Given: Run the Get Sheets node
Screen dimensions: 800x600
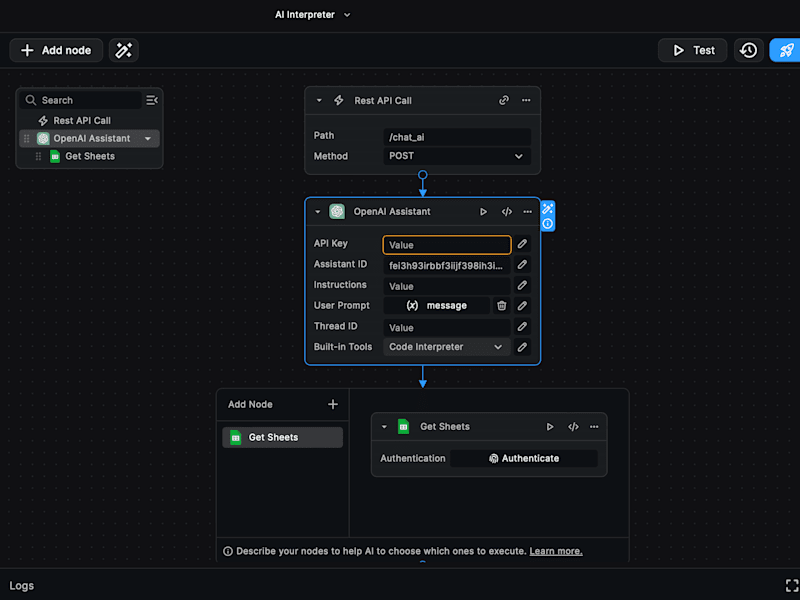Looking at the screenshot, I should coord(549,427).
